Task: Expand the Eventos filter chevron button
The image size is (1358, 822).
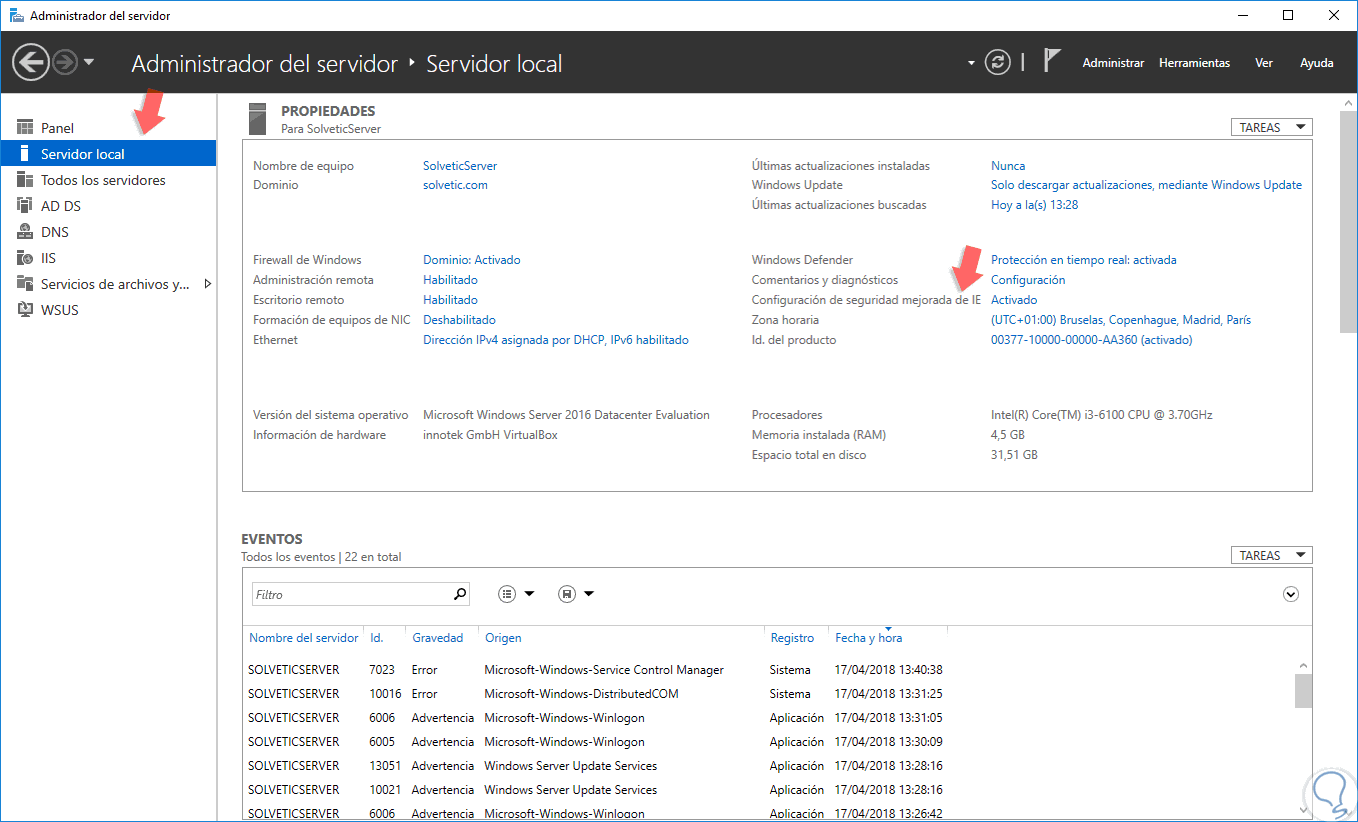Action: tap(1291, 594)
